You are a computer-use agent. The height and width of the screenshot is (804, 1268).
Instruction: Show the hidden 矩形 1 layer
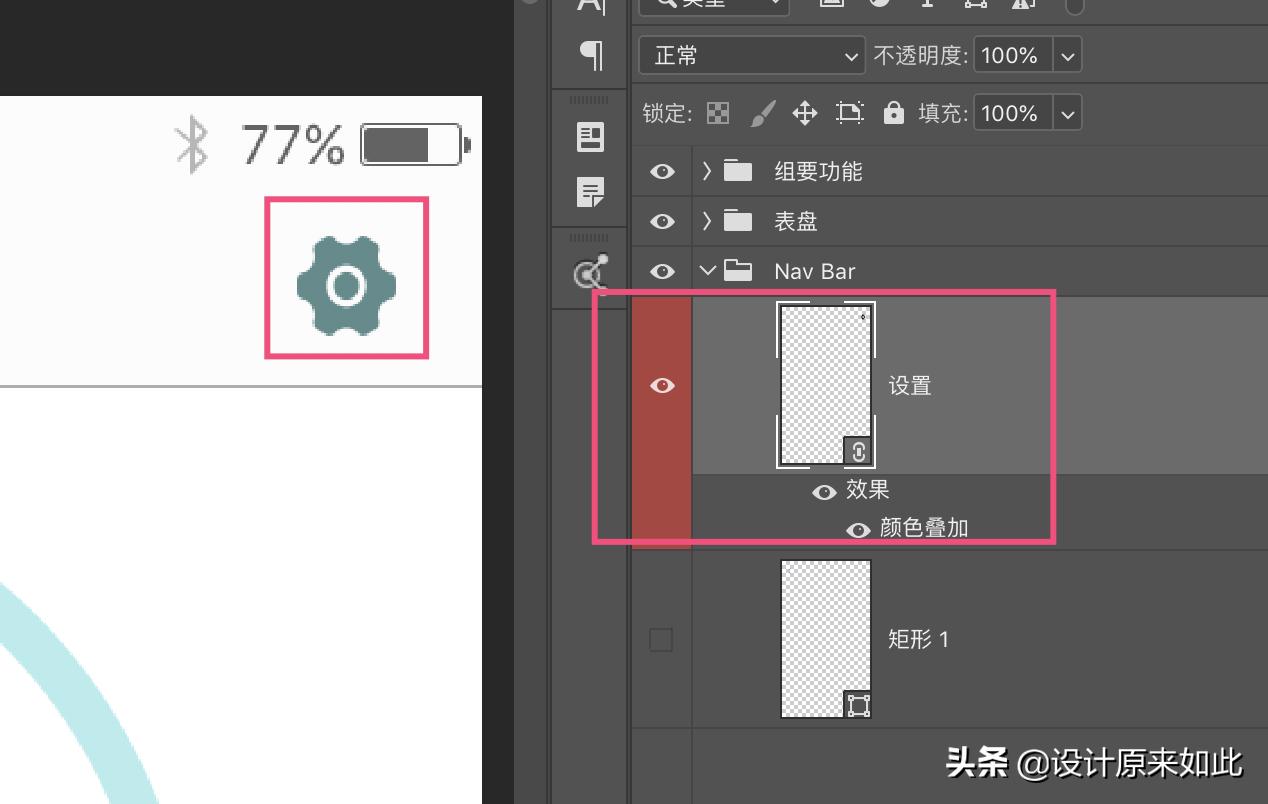pyautogui.click(x=661, y=639)
